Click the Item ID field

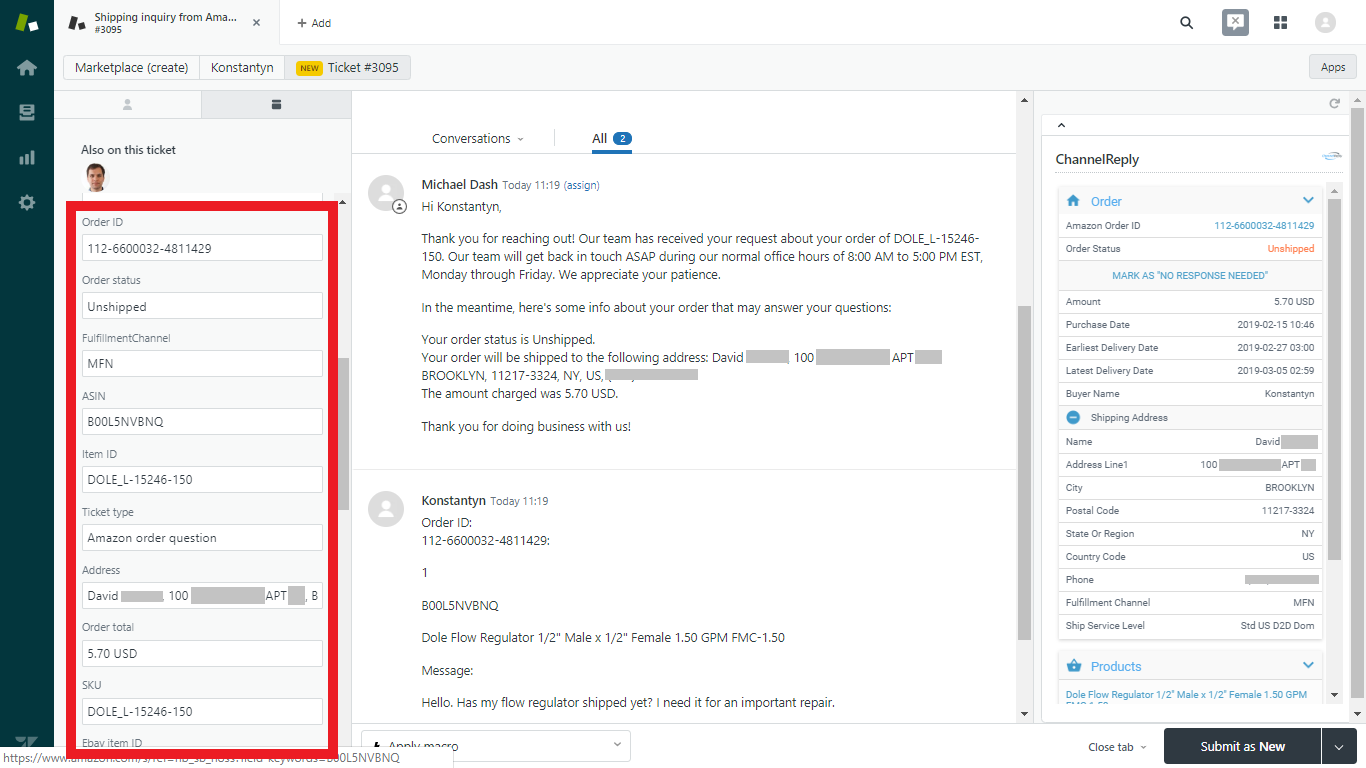pyautogui.click(x=202, y=480)
